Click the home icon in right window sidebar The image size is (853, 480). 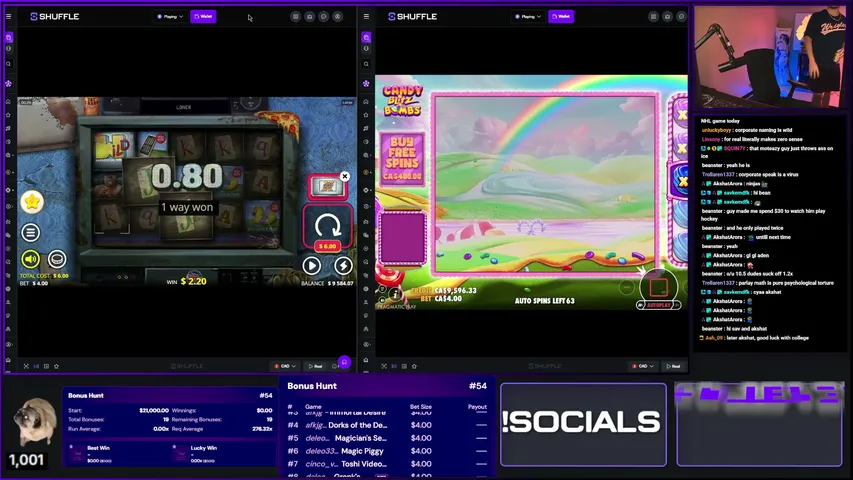click(366, 101)
